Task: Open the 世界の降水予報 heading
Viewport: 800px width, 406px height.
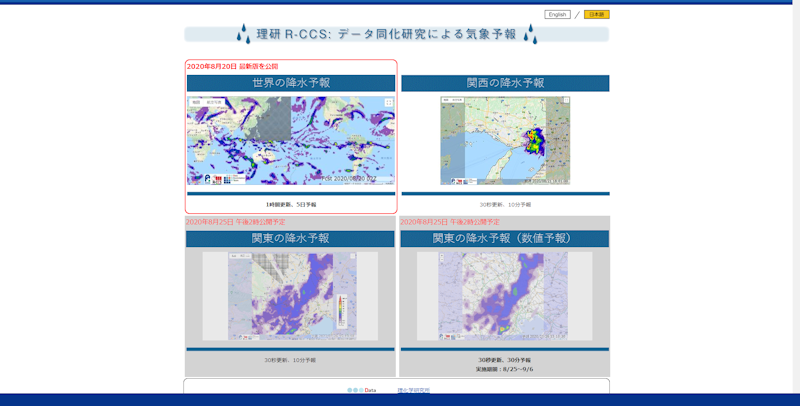Action: tap(291, 83)
